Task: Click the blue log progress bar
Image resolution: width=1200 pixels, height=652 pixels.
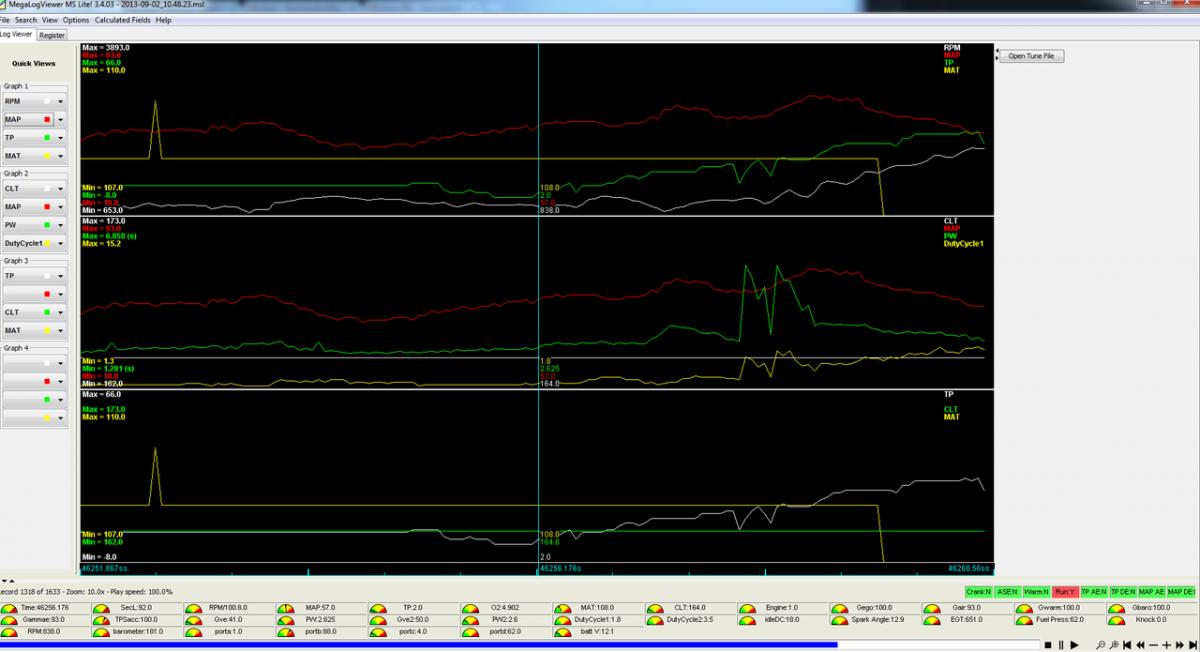Action: coord(418,645)
